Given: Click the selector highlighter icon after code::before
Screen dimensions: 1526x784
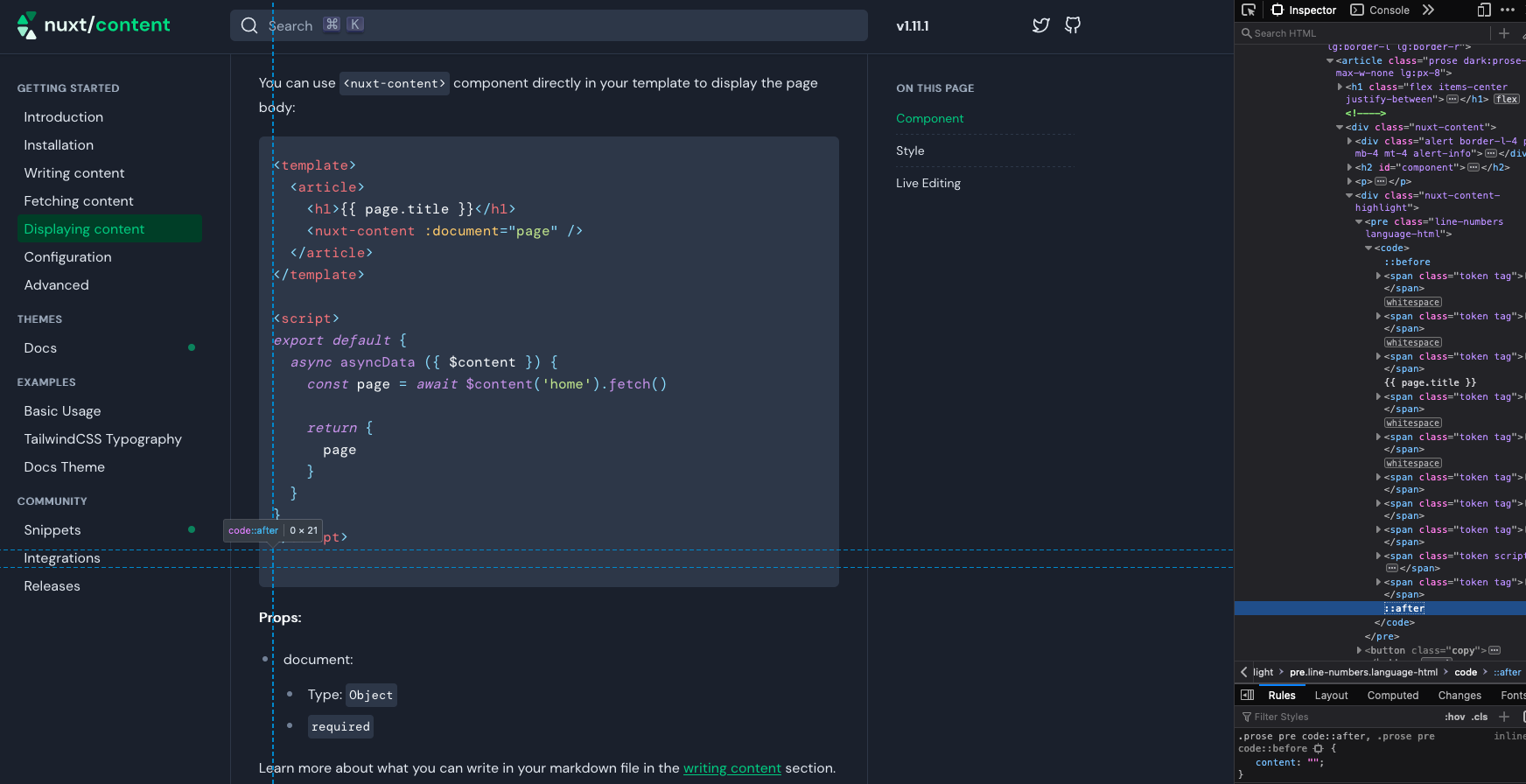Looking at the screenshot, I should 1319,748.
